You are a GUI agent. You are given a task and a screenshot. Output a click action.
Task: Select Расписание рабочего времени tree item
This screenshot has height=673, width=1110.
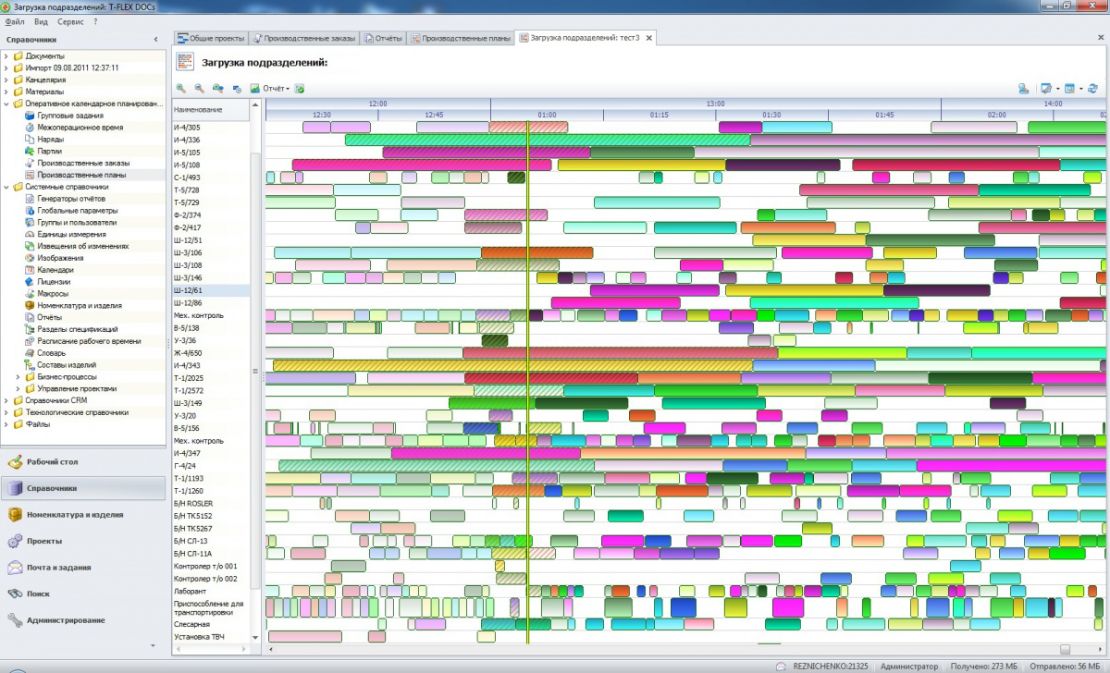89,341
